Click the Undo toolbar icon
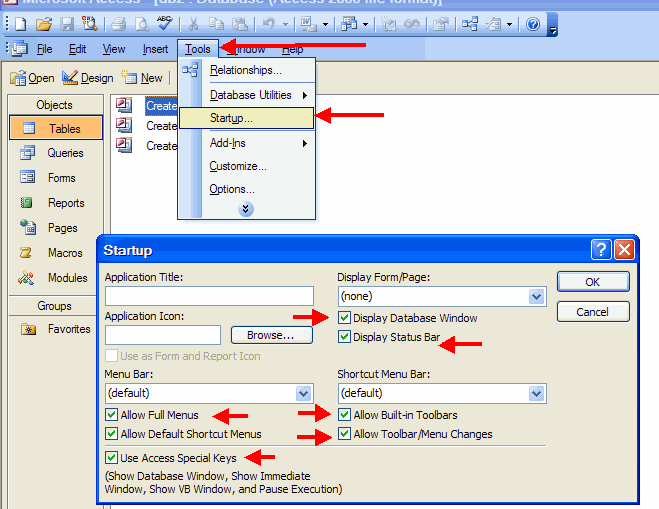Screen dimensions: 659x509 [269, 24]
